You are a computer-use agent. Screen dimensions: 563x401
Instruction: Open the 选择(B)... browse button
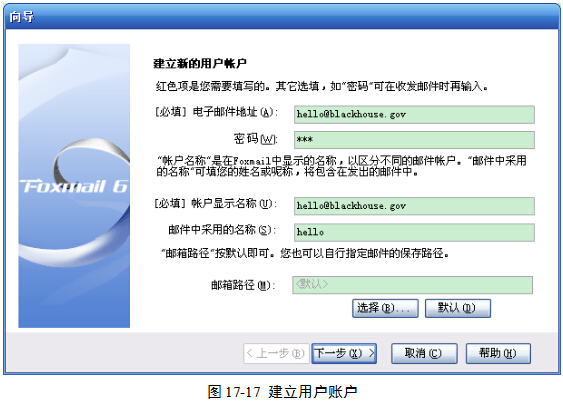pyautogui.click(x=385, y=308)
